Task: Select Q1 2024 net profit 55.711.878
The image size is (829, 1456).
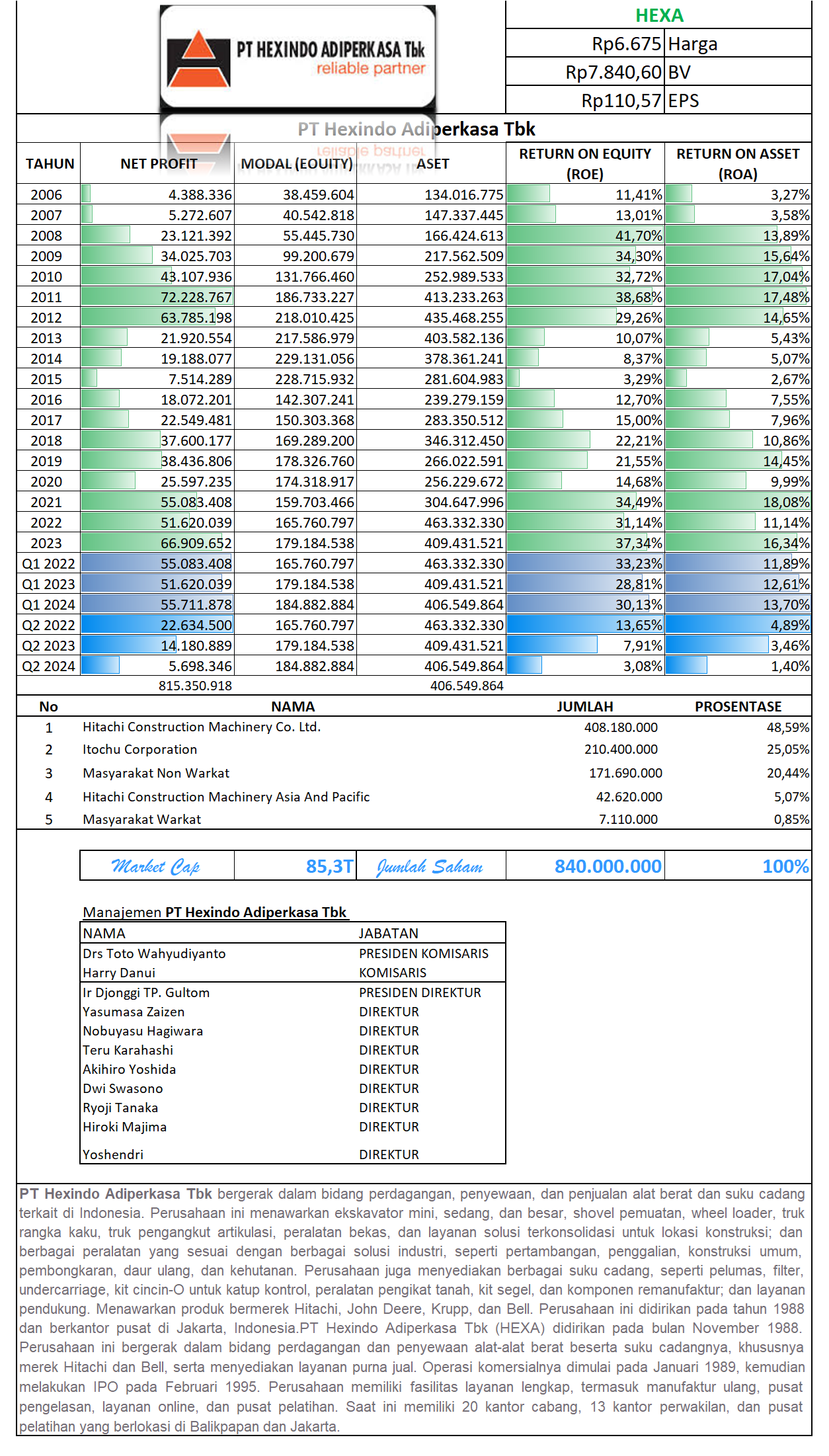Action: tap(196, 605)
